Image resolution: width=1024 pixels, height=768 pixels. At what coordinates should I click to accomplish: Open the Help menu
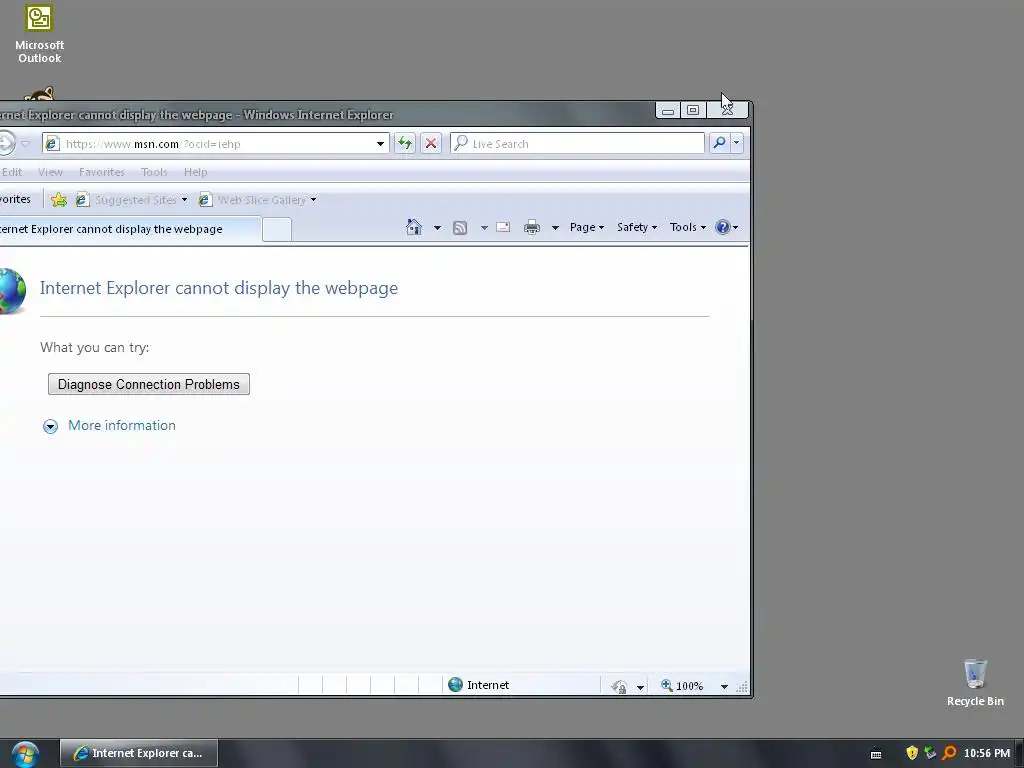pyautogui.click(x=195, y=172)
